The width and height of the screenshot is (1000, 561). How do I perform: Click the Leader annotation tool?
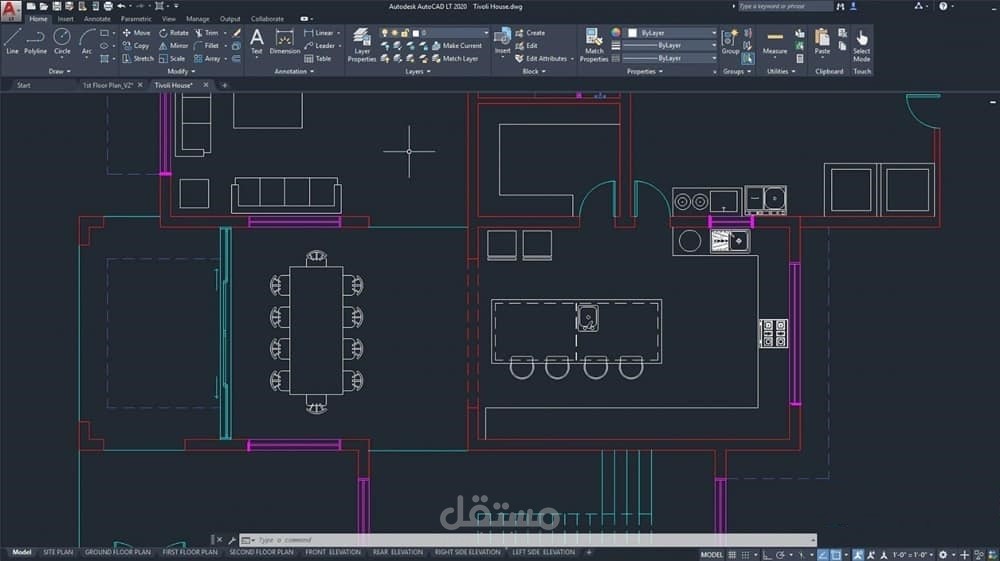coord(320,46)
